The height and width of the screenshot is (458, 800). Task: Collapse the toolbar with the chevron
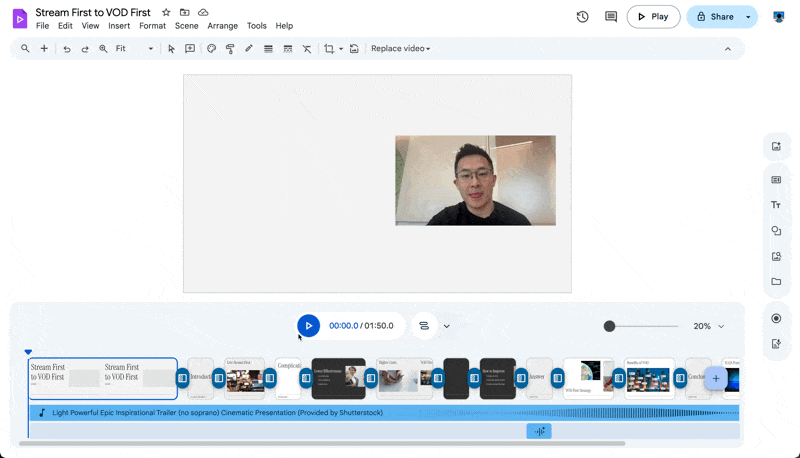click(x=728, y=49)
